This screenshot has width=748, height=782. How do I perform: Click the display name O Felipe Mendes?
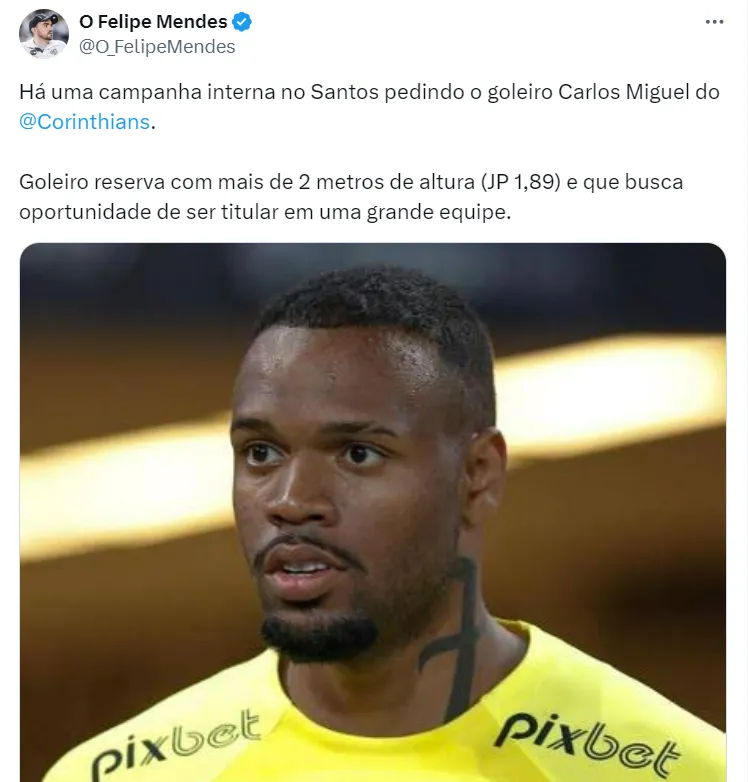tap(153, 22)
